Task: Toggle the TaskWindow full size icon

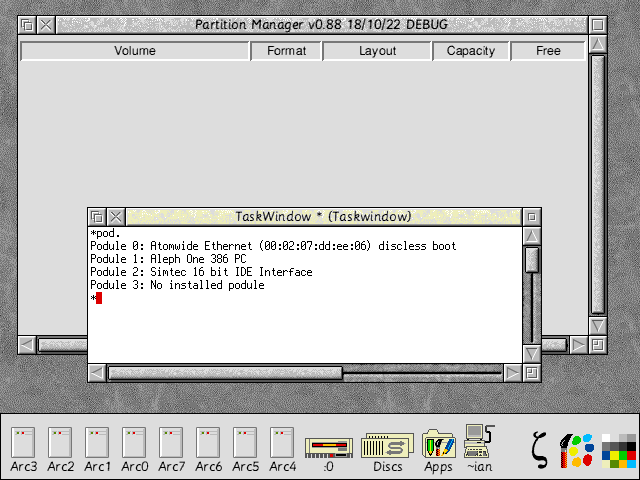Action: (532, 217)
